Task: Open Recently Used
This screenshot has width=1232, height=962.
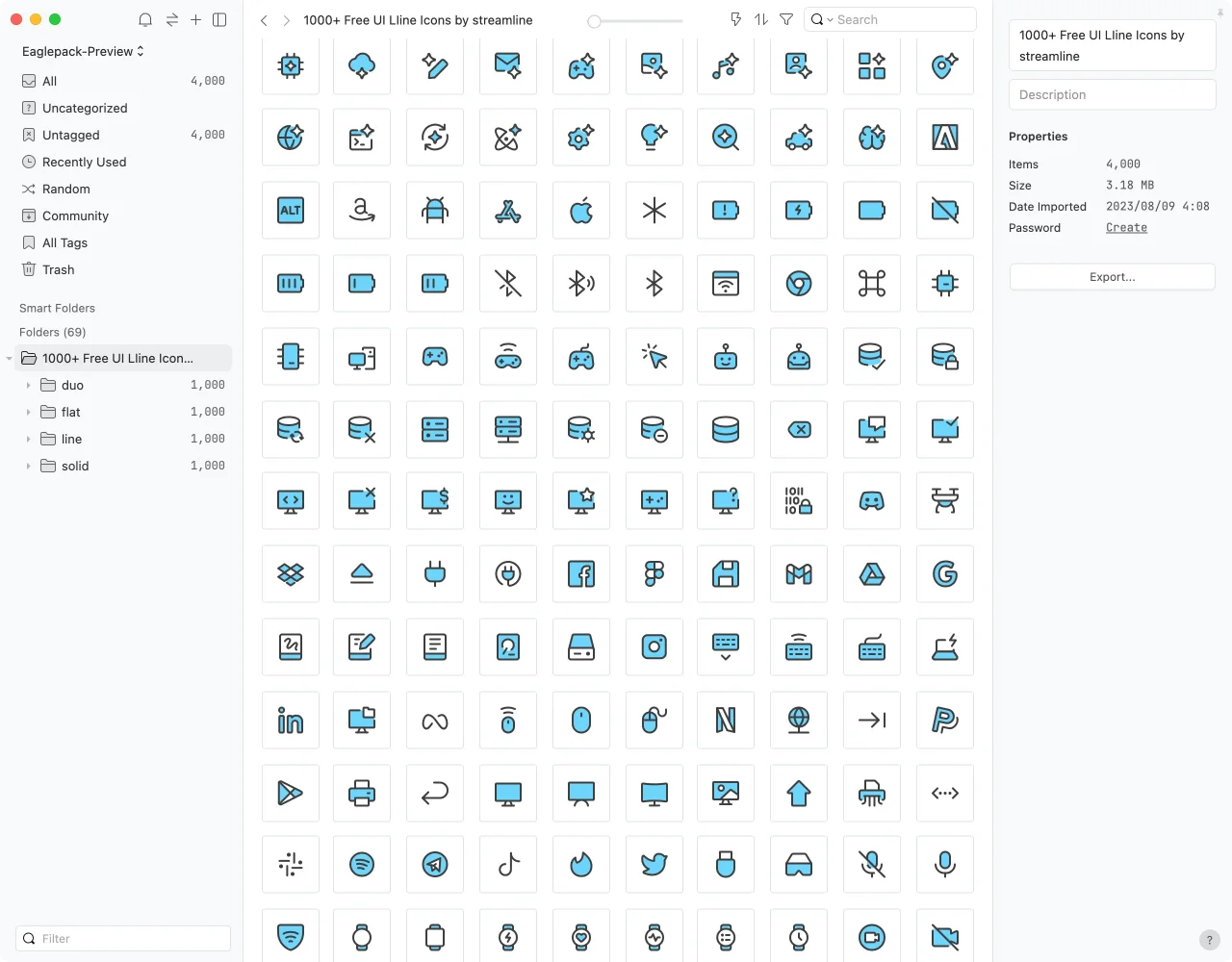Action: [x=123, y=162]
